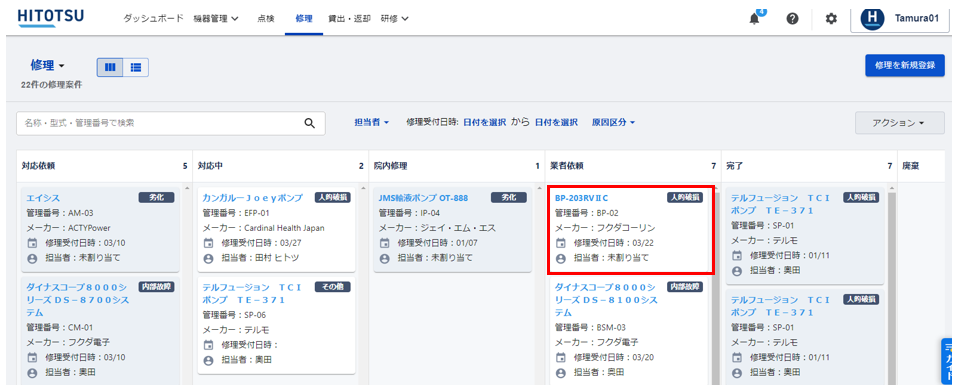Click the その他 tag on SP-06 card
Viewport: 954px width, 385px height.
pos(333,286)
